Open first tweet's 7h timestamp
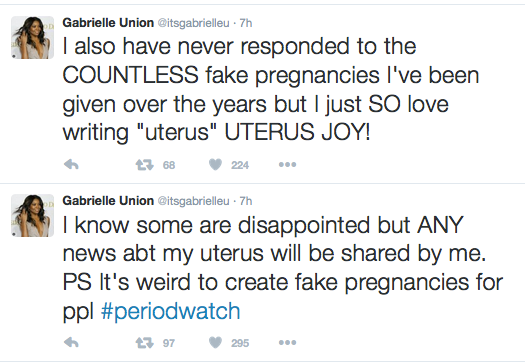 click(246, 23)
